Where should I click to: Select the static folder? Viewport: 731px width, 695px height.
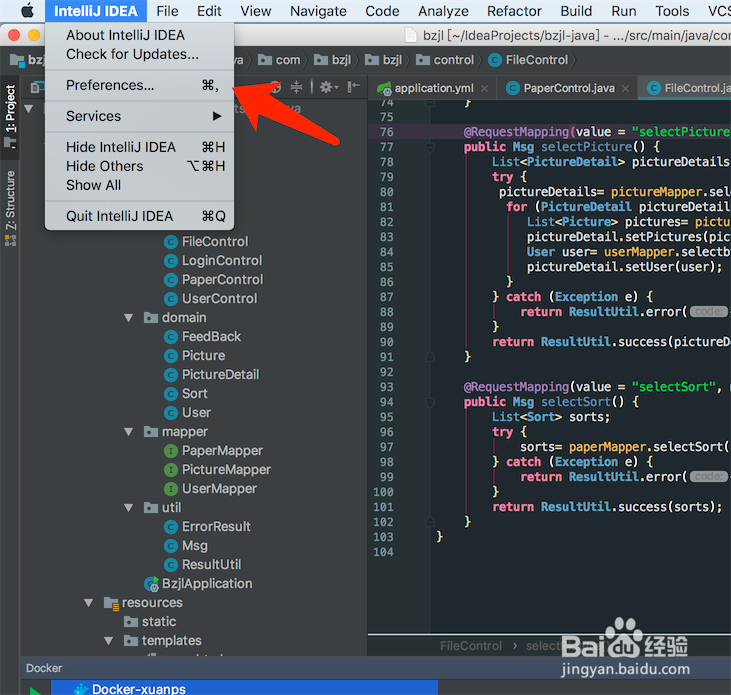pyautogui.click(x=150, y=622)
